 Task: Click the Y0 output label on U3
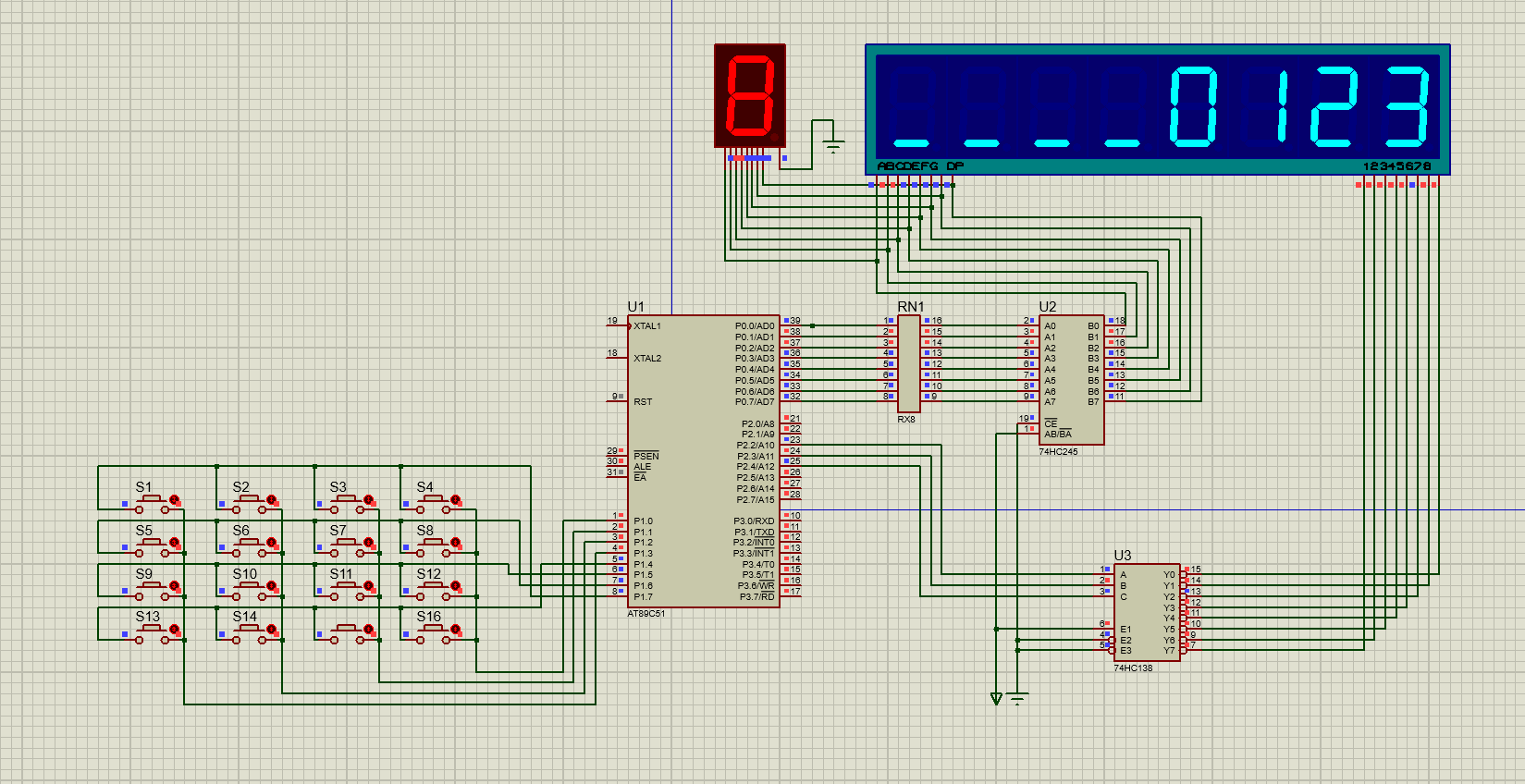tap(1169, 575)
